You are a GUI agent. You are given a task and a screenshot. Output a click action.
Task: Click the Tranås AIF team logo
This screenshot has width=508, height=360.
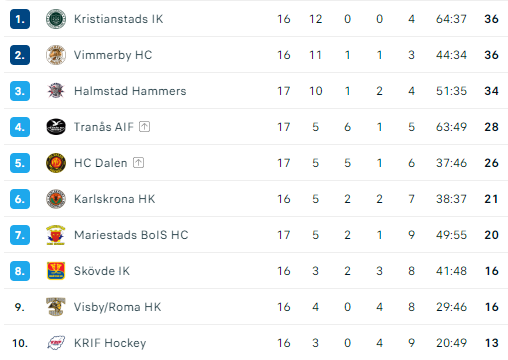[x=56, y=127]
